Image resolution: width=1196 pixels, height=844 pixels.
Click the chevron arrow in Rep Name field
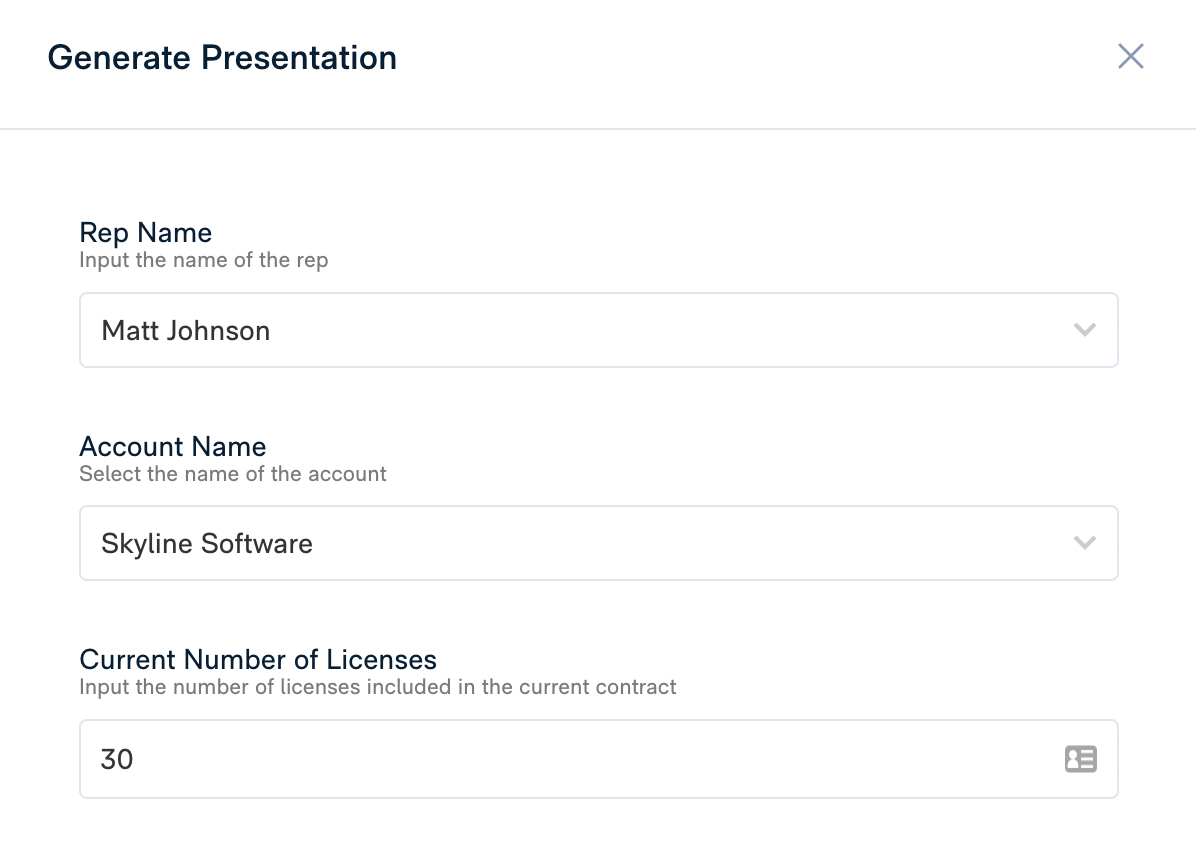tap(1084, 330)
